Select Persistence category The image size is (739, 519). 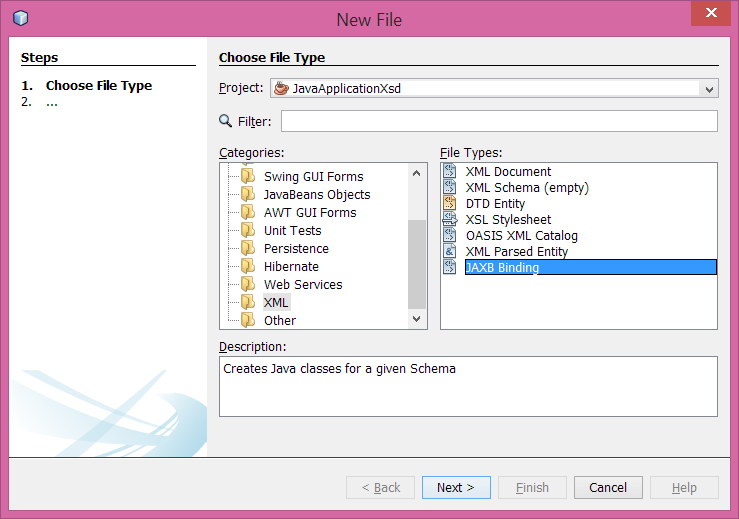(296, 248)
